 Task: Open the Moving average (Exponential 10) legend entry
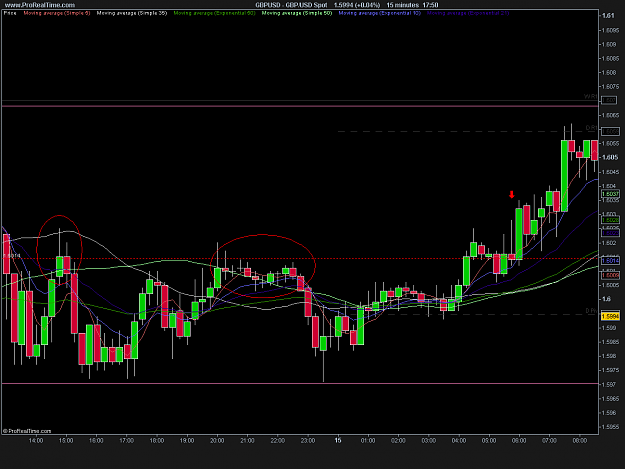pyautogui.click(x=379, y=13)
